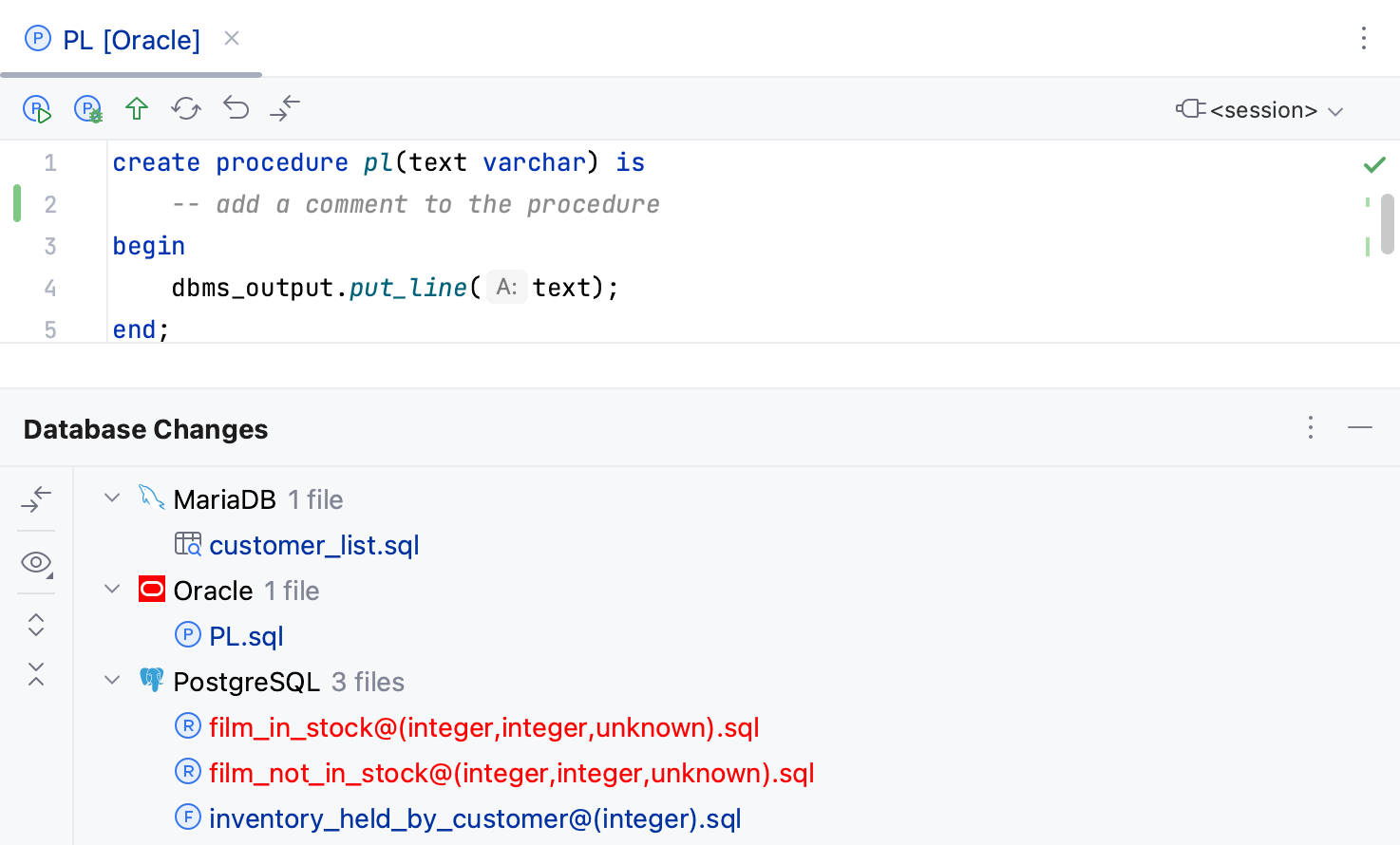Collapse all nodes in Database Changes

point(36,675)
